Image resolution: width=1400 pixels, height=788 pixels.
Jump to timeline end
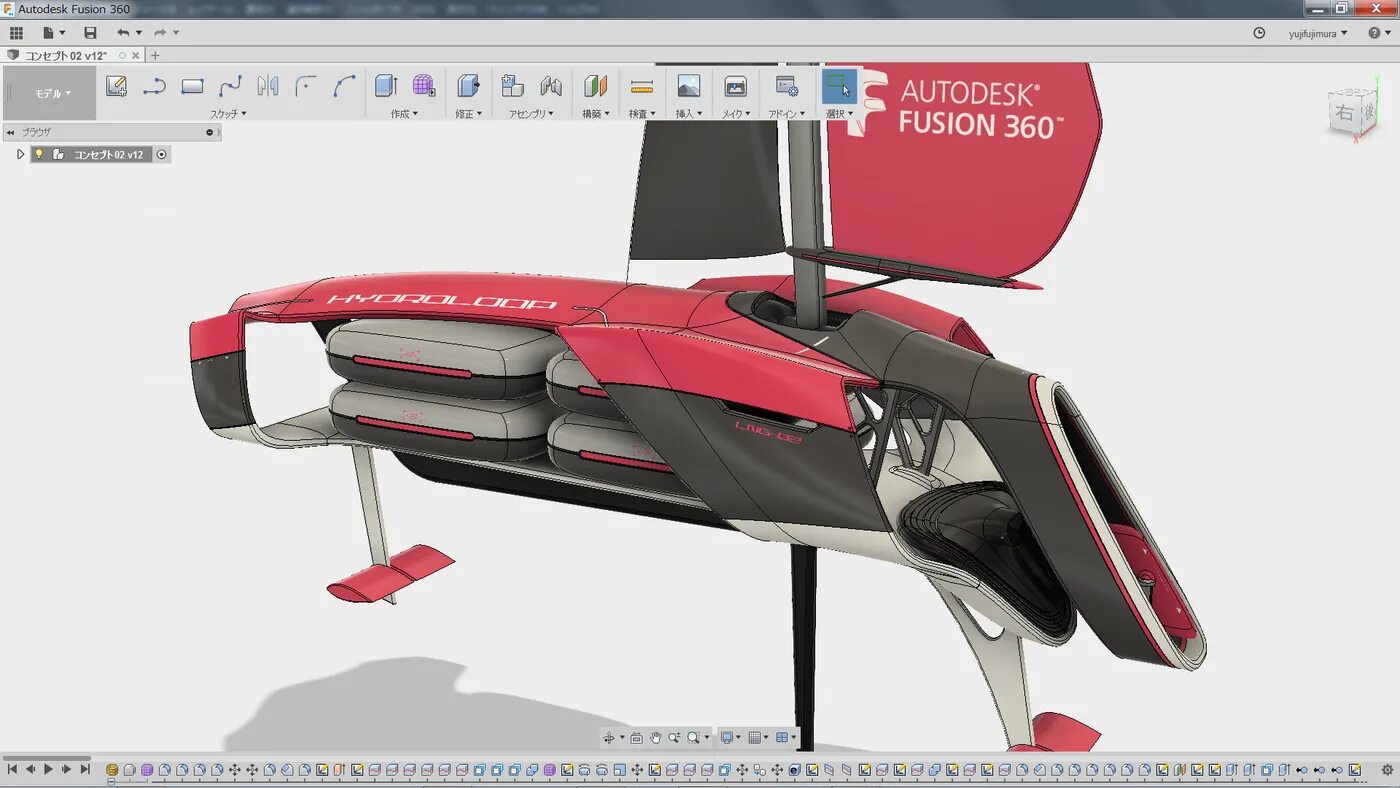tap(85, 769)
